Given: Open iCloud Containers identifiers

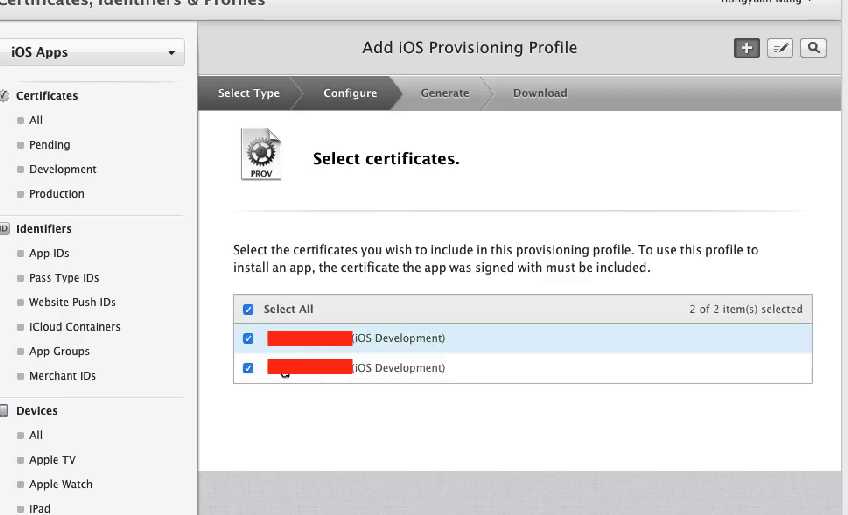Looking at the screenshot, I should click(74, 327).
